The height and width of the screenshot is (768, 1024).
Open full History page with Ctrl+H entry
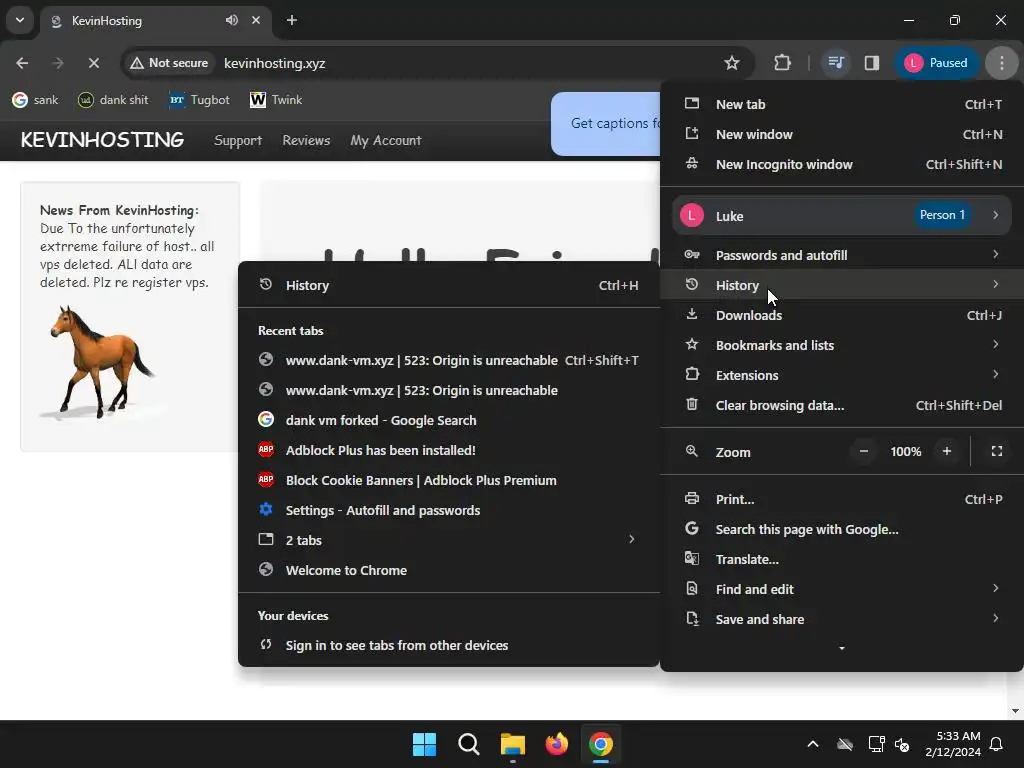(449, 285)
